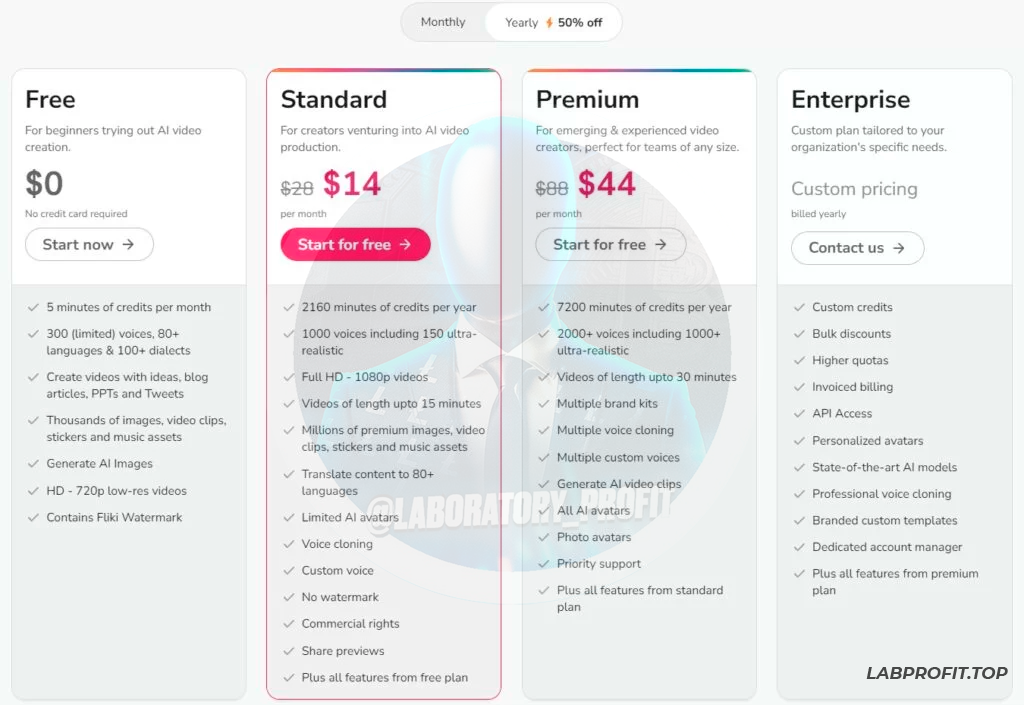Click the lightning bolt discount icon
Viewport: 1024px width, 705px height.
[x=549, y=22]
